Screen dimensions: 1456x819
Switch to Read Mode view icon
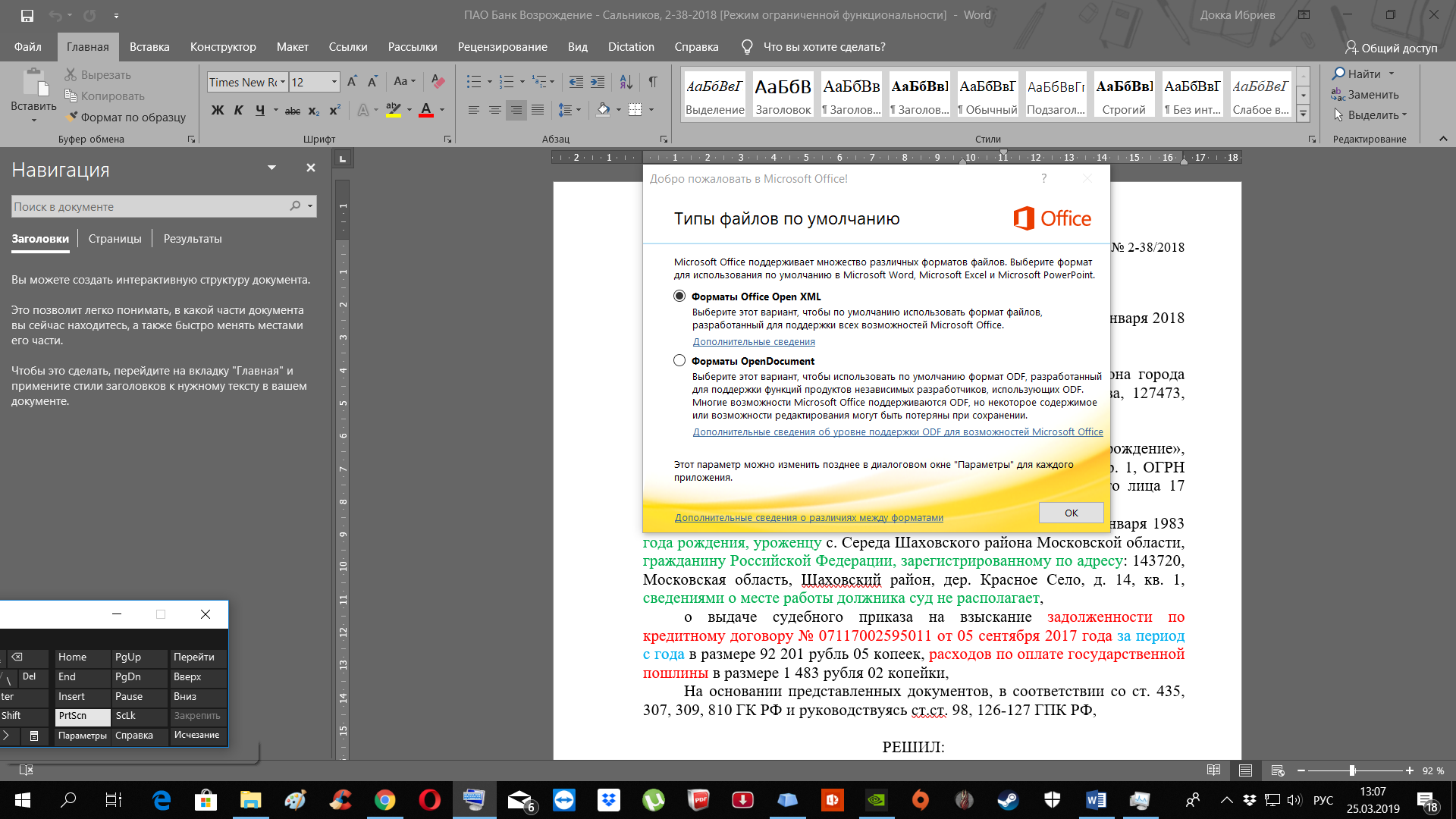[1213, 770]
